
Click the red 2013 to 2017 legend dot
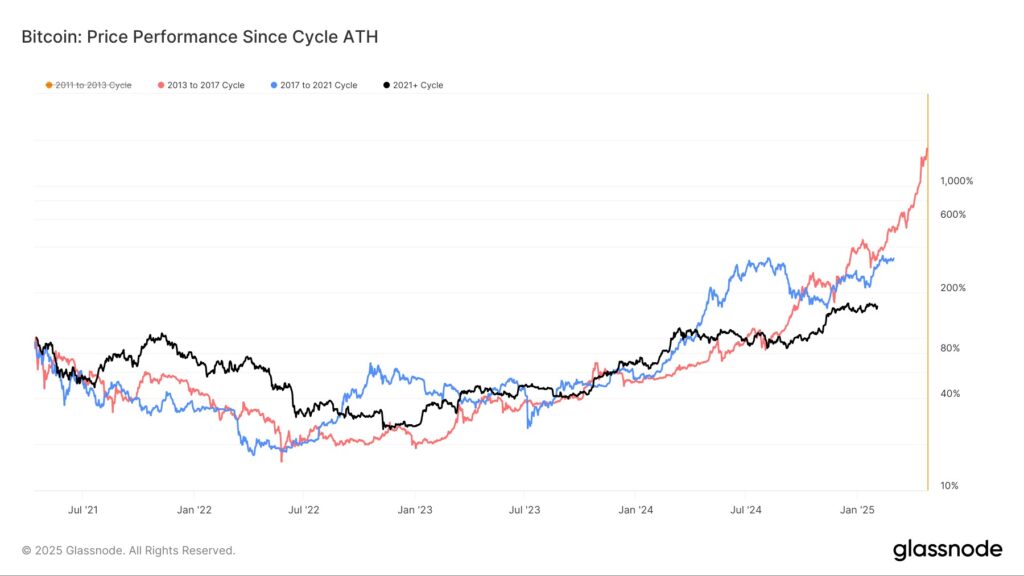(161, 85)
